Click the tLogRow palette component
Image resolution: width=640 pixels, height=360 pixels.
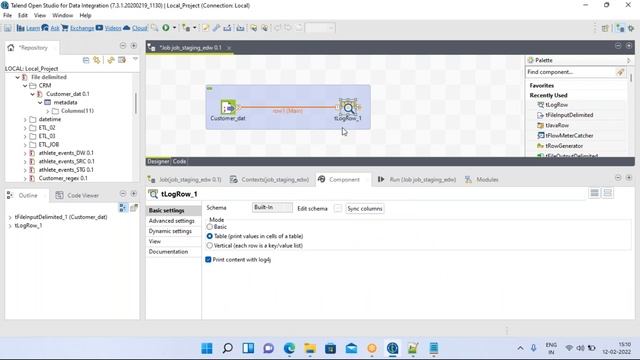(556, 105)
